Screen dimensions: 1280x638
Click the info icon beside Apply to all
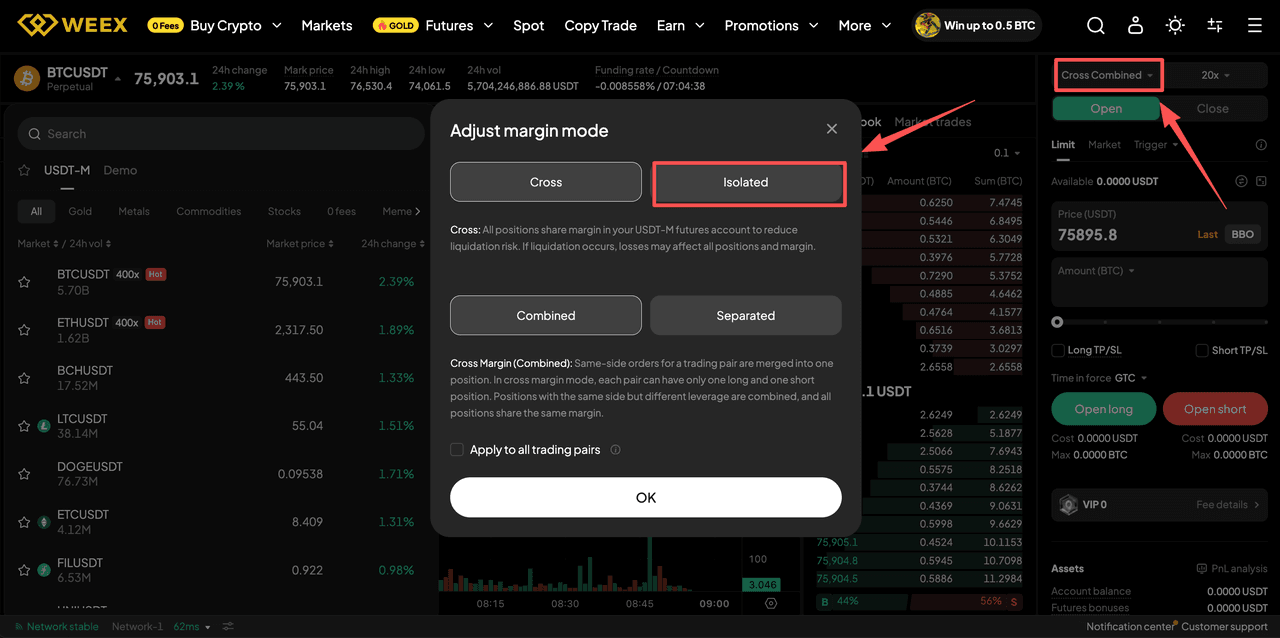coord(615,450)
